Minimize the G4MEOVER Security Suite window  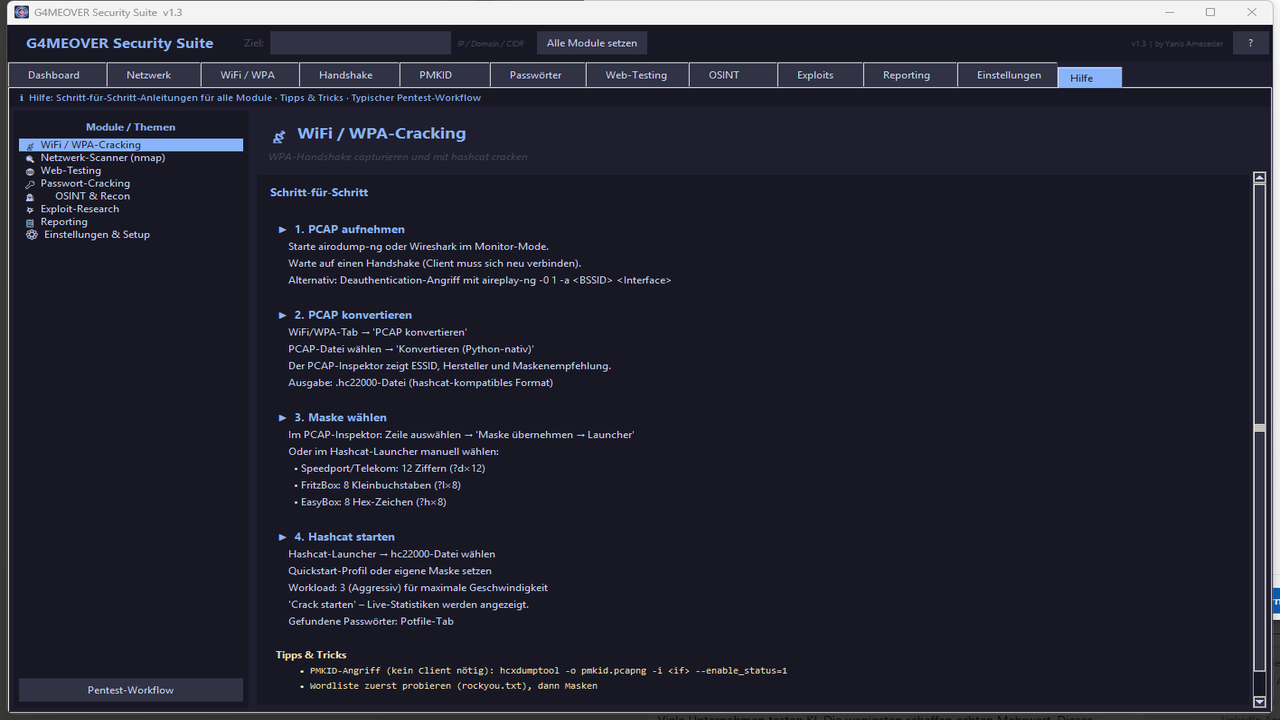[x=1168, y=12]
